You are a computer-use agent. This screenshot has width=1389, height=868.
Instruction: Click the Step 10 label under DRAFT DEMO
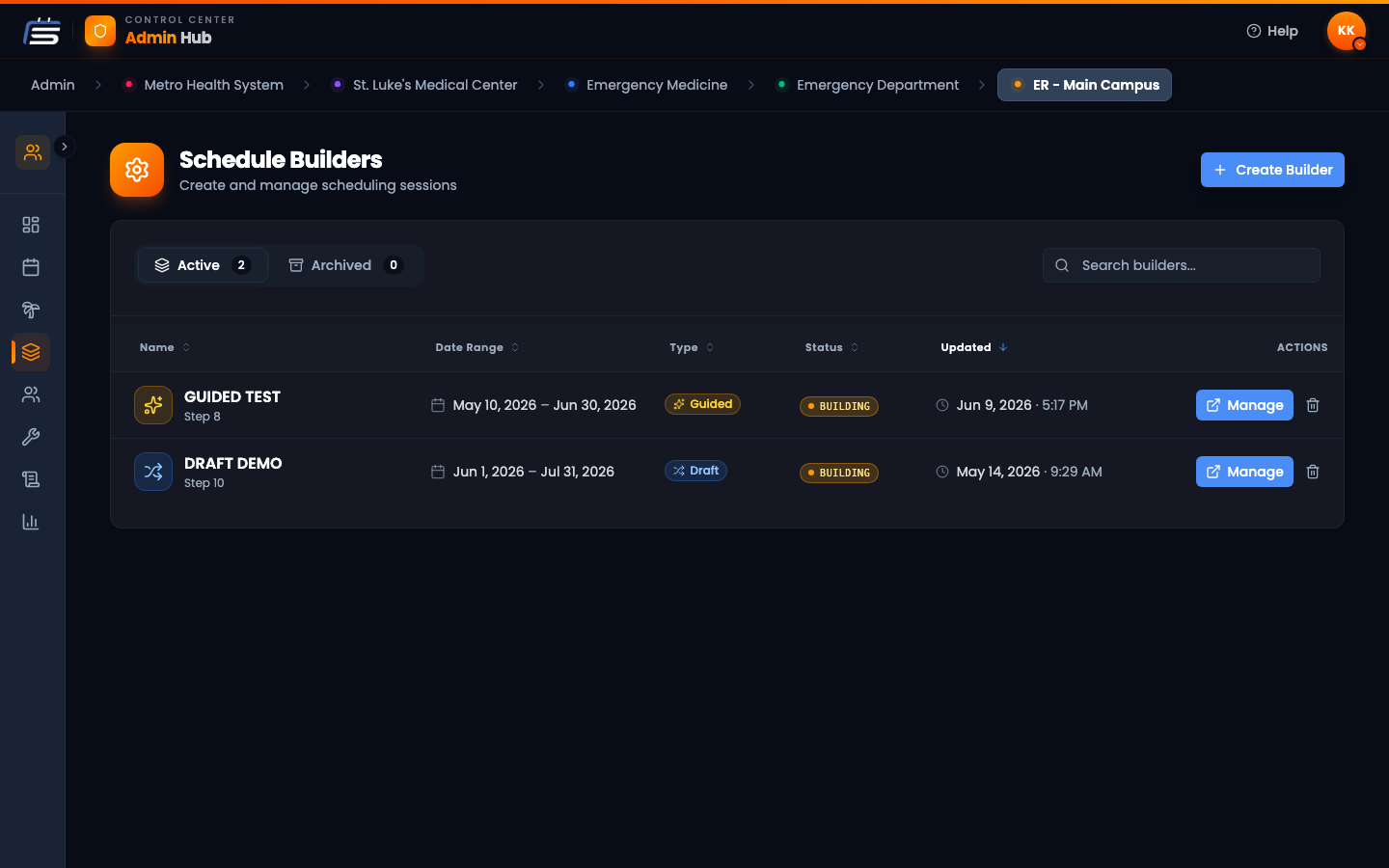click(x=204, y=483)
